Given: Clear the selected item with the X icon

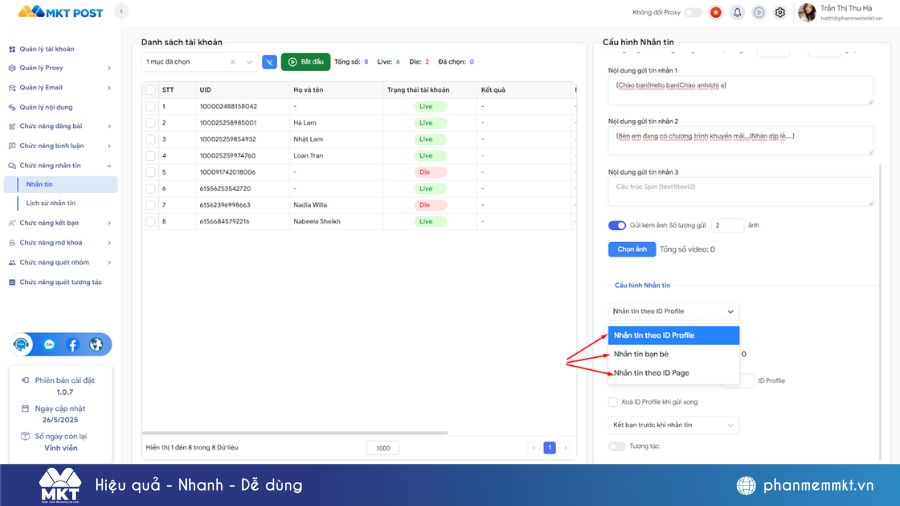Looking at the screenshot, I should click(232, 62).
